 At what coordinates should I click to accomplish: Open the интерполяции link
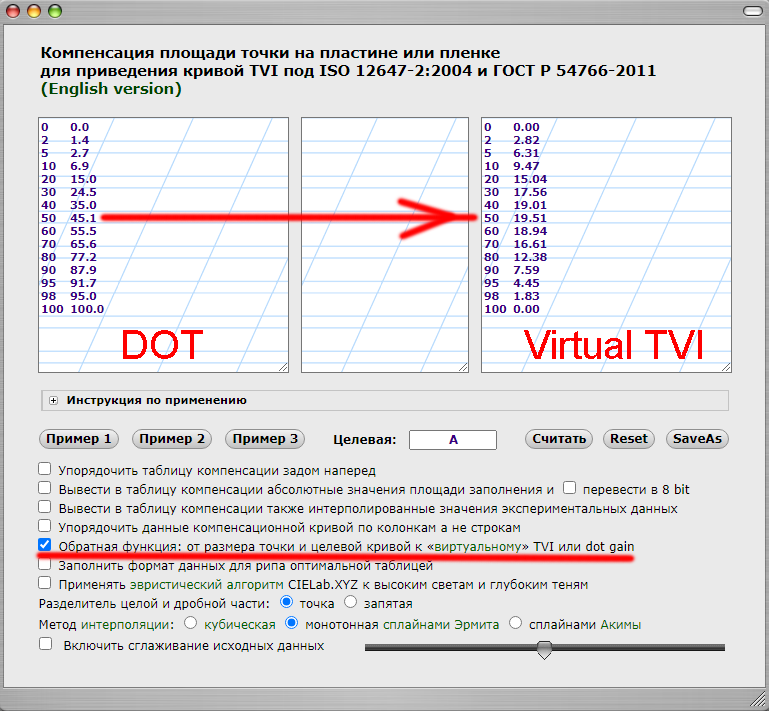tap(127, 625)
